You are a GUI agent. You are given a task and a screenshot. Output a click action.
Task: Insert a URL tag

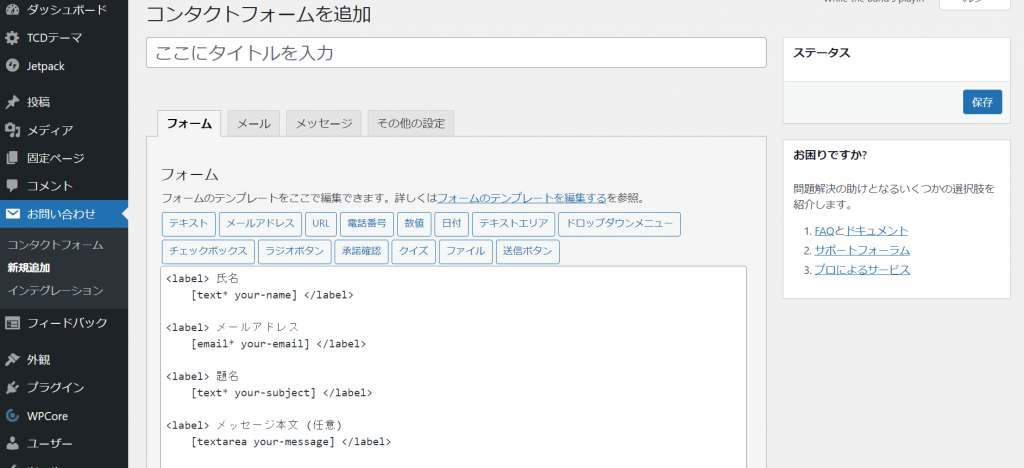pyautogui.click(x=321, y=224)
